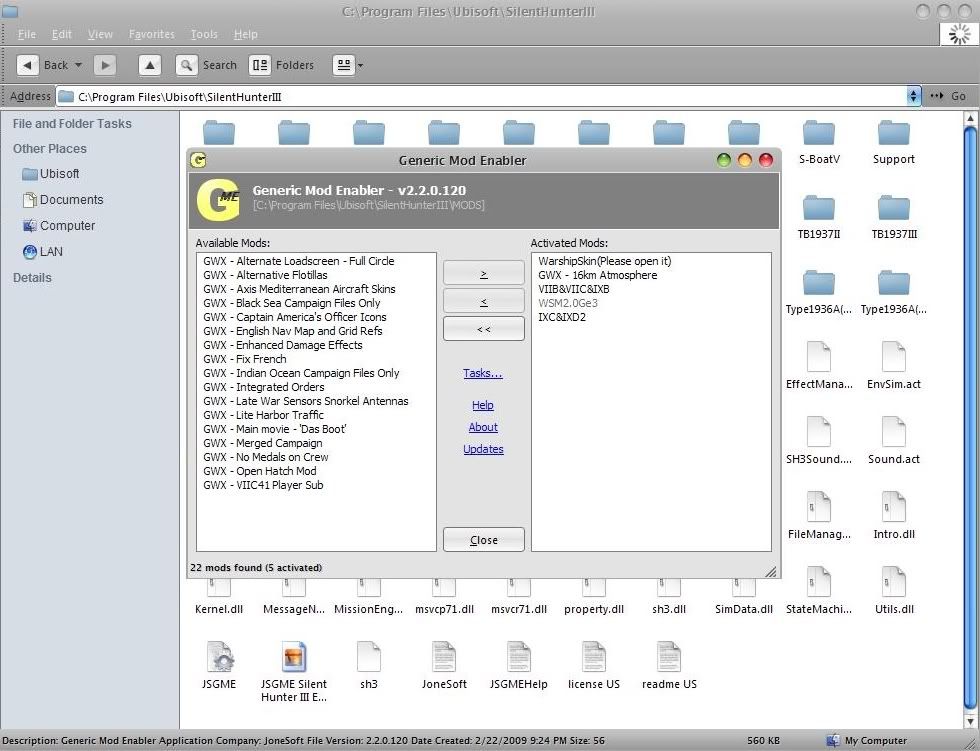The image size is (980, 751).
Task: Open the Help link in Mod Enabler
Action: tap(483, 405)
